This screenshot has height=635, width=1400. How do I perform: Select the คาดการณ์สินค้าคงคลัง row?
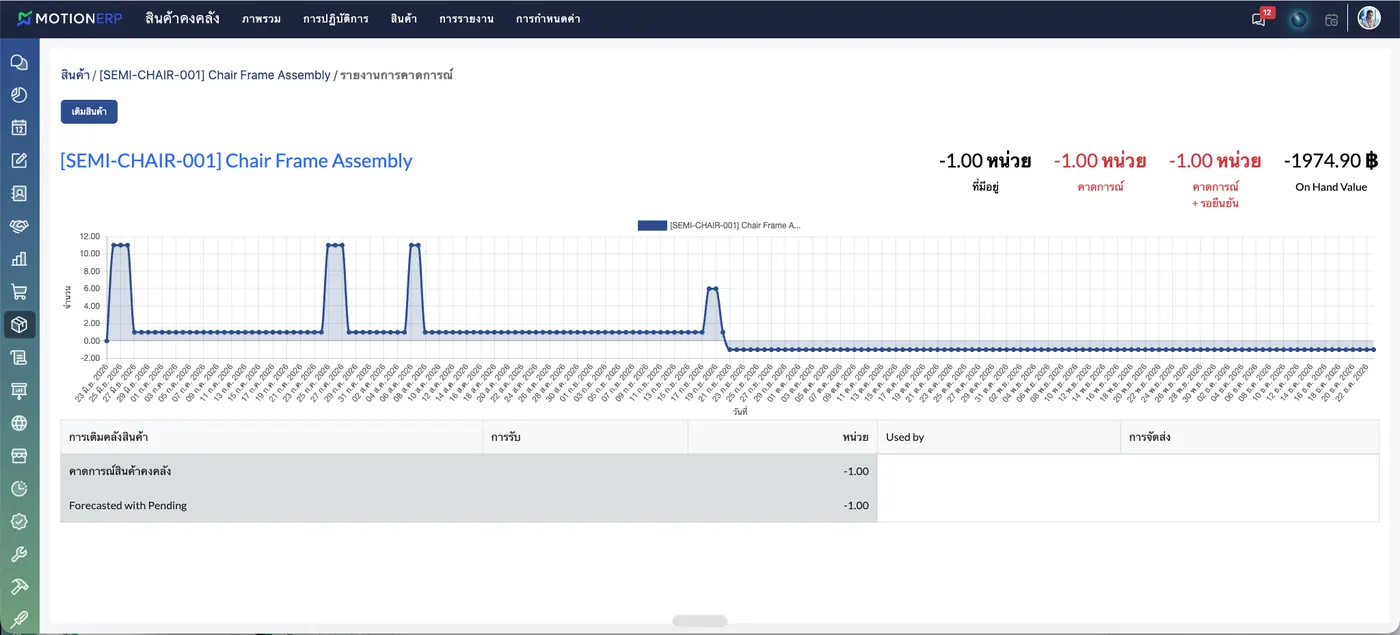click(x=469, y=471)
